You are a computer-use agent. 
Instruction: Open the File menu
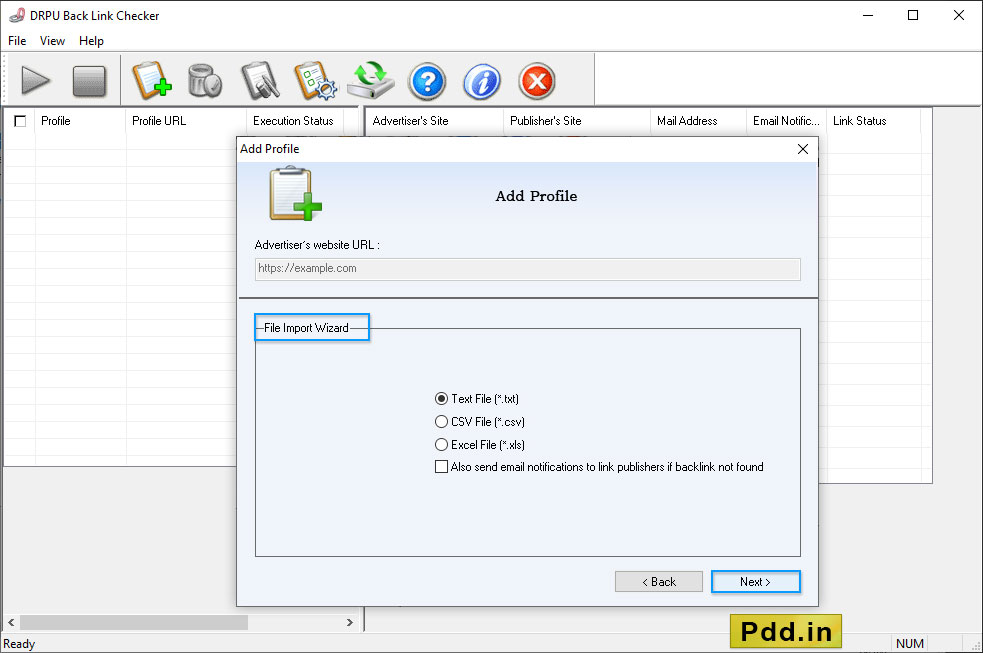pos(17,41)
